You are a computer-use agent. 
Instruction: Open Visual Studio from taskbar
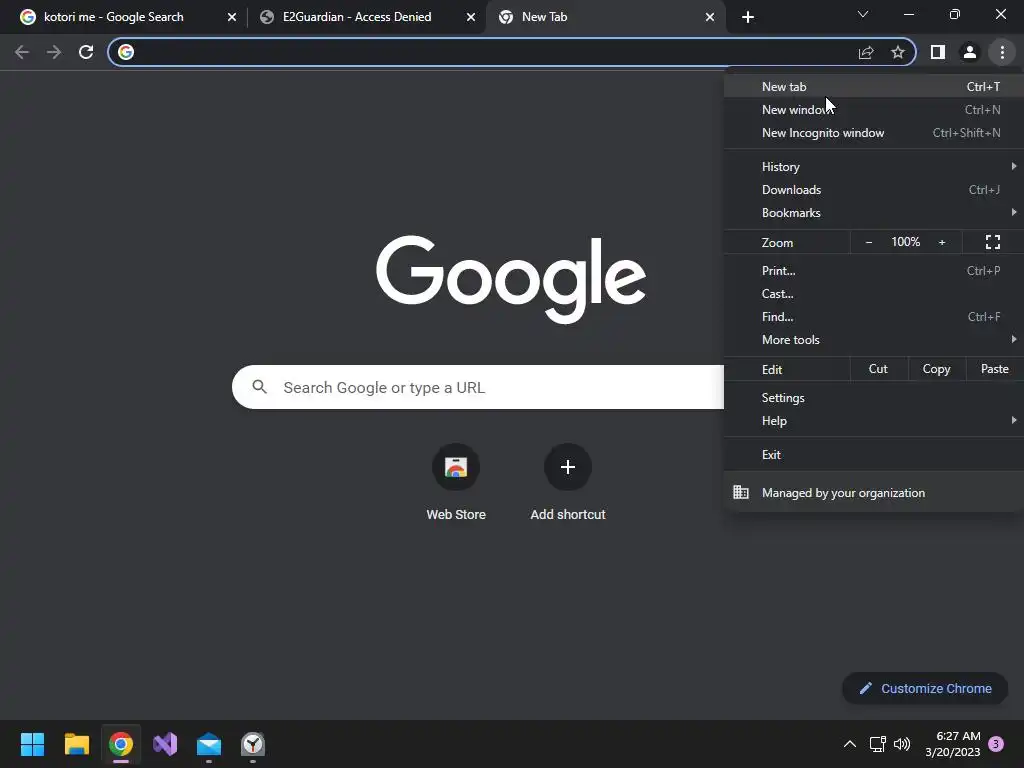click(x=165, y=744)
